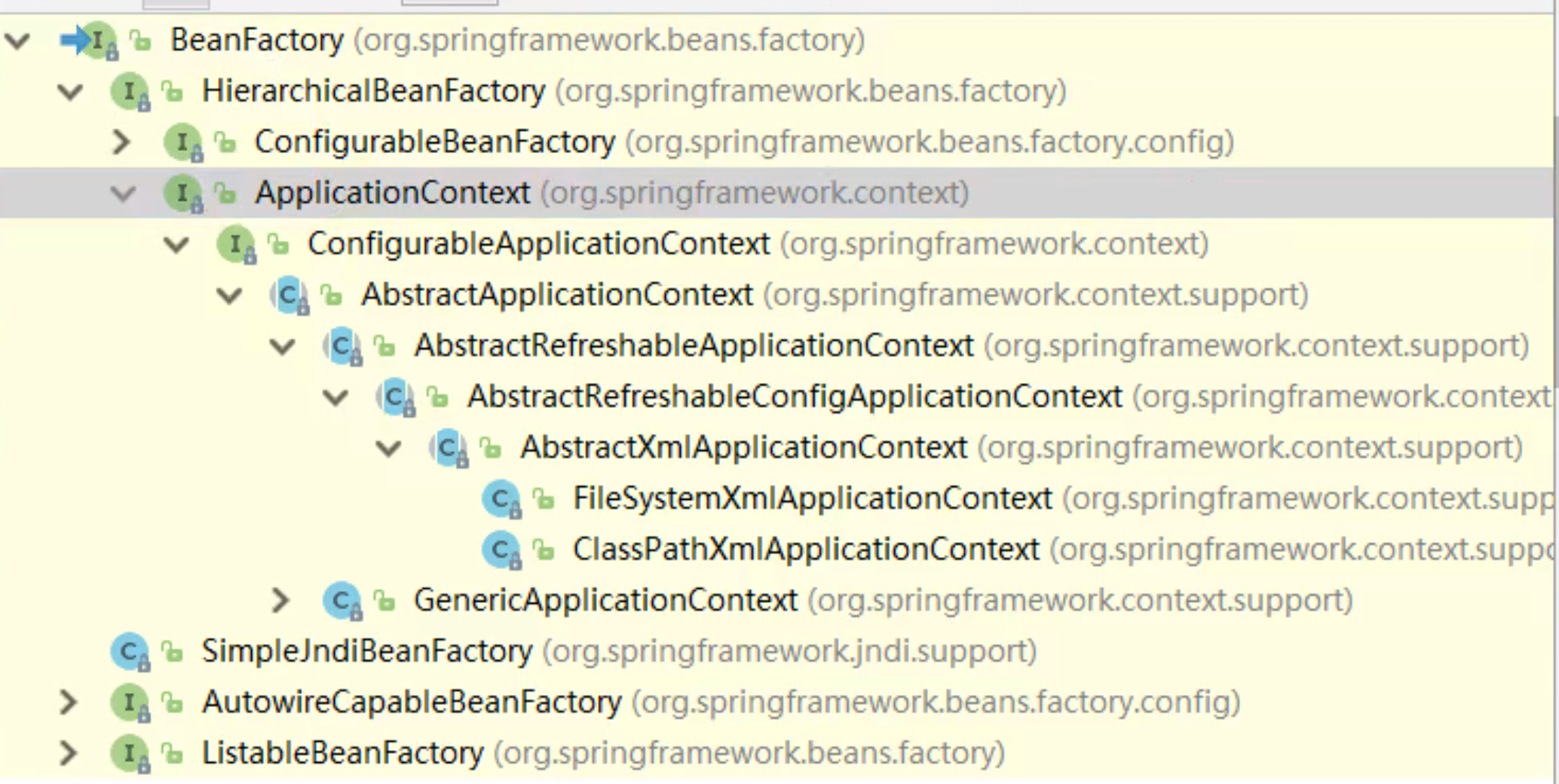1559x784 pixels.
Task: Click the public-access icon beside SimpleJndiBeanFactory
Action: pos(173,651)
